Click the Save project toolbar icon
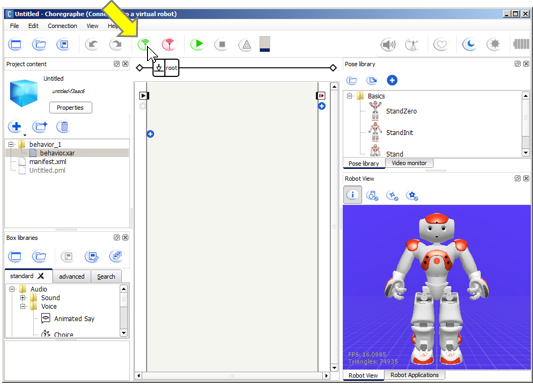 [x=63, y=45]
